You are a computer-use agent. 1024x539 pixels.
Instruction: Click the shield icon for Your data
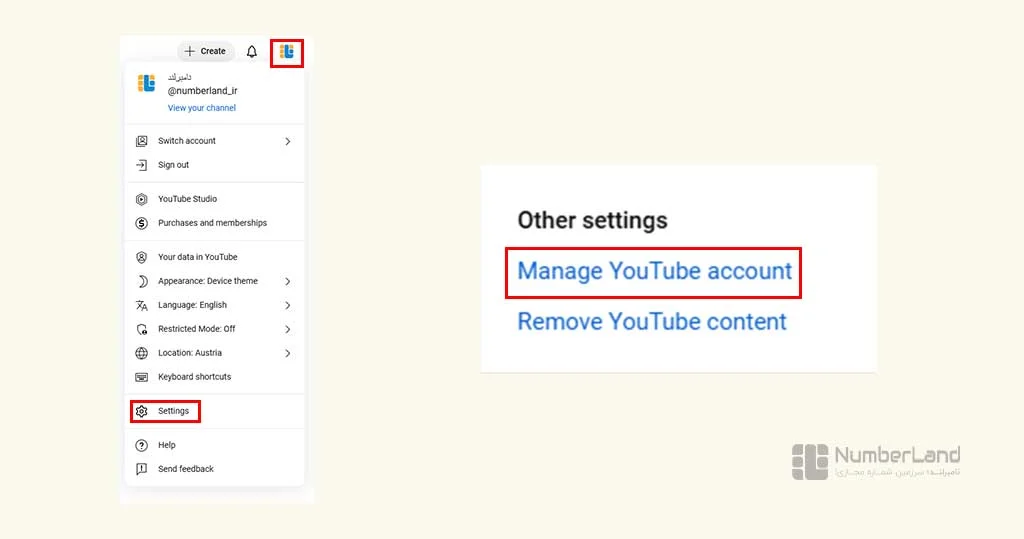(141, 257)
